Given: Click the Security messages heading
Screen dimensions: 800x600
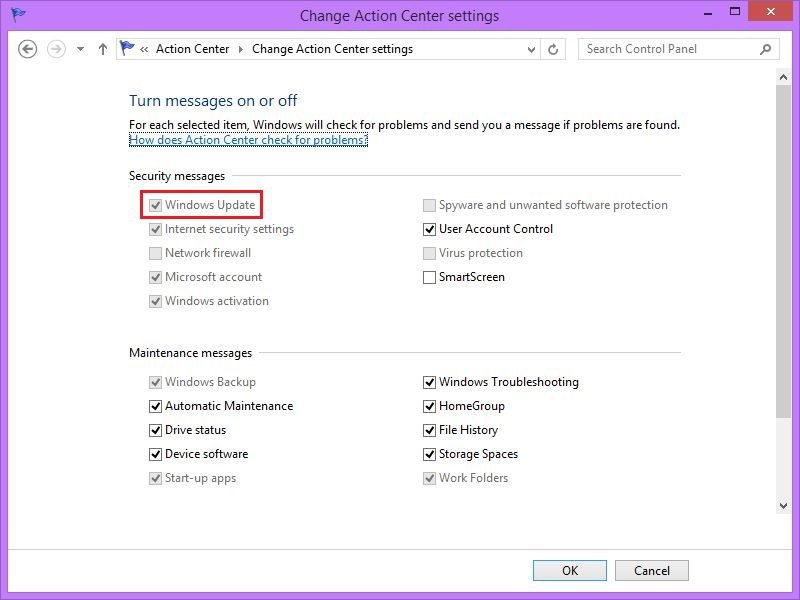Looking at the screenshot, I should 177,176.
